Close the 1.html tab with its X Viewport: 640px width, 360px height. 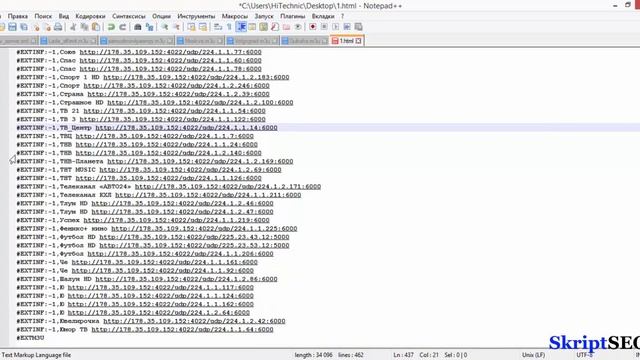(x=358, y=41)
